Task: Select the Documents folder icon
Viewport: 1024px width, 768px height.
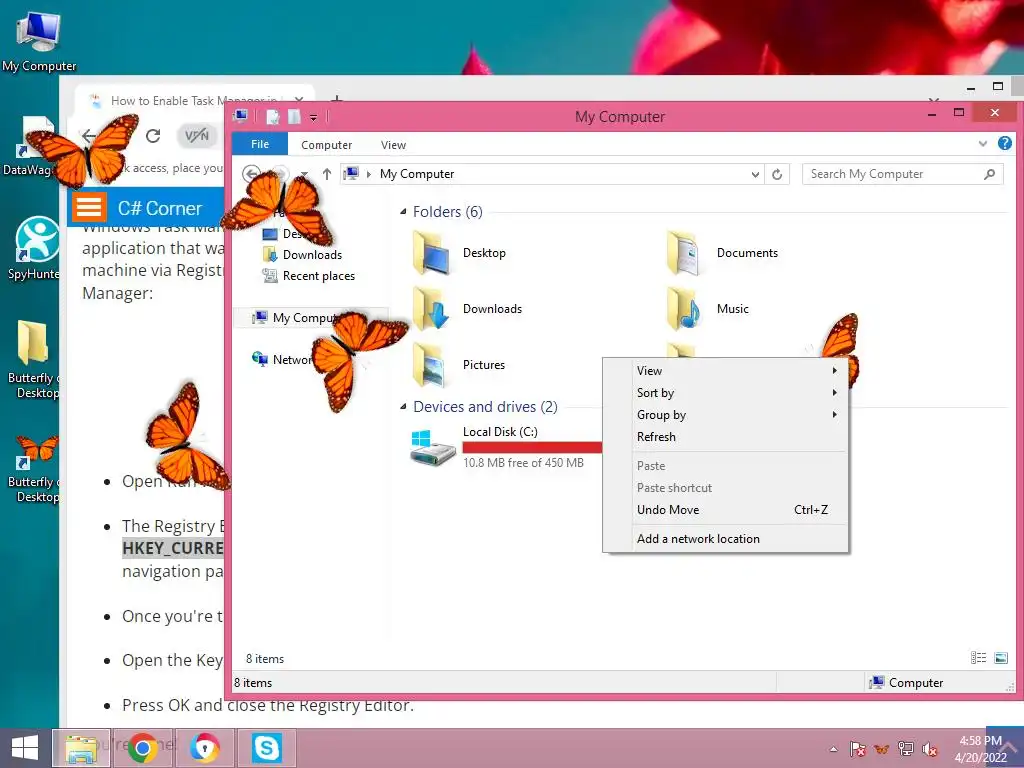Action: click(684, 252)
